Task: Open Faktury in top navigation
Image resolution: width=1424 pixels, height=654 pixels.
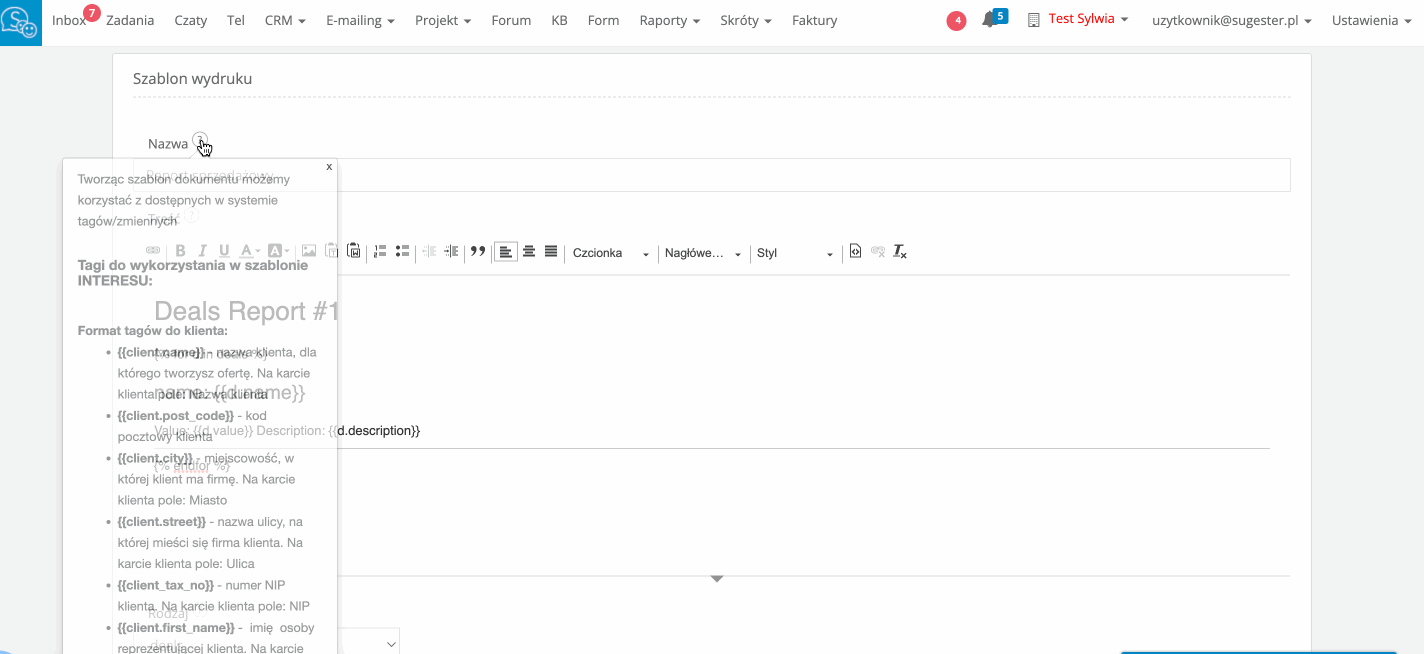Action: click(x=814, y=20)
